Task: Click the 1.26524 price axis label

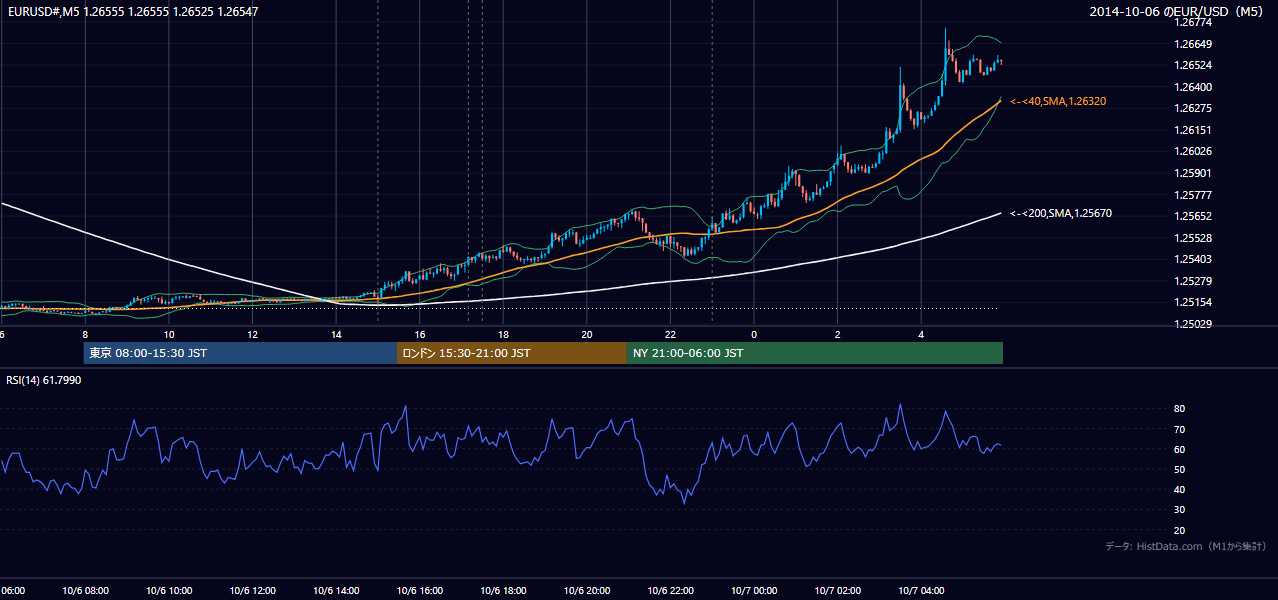Action: (x=1193, y=66)
